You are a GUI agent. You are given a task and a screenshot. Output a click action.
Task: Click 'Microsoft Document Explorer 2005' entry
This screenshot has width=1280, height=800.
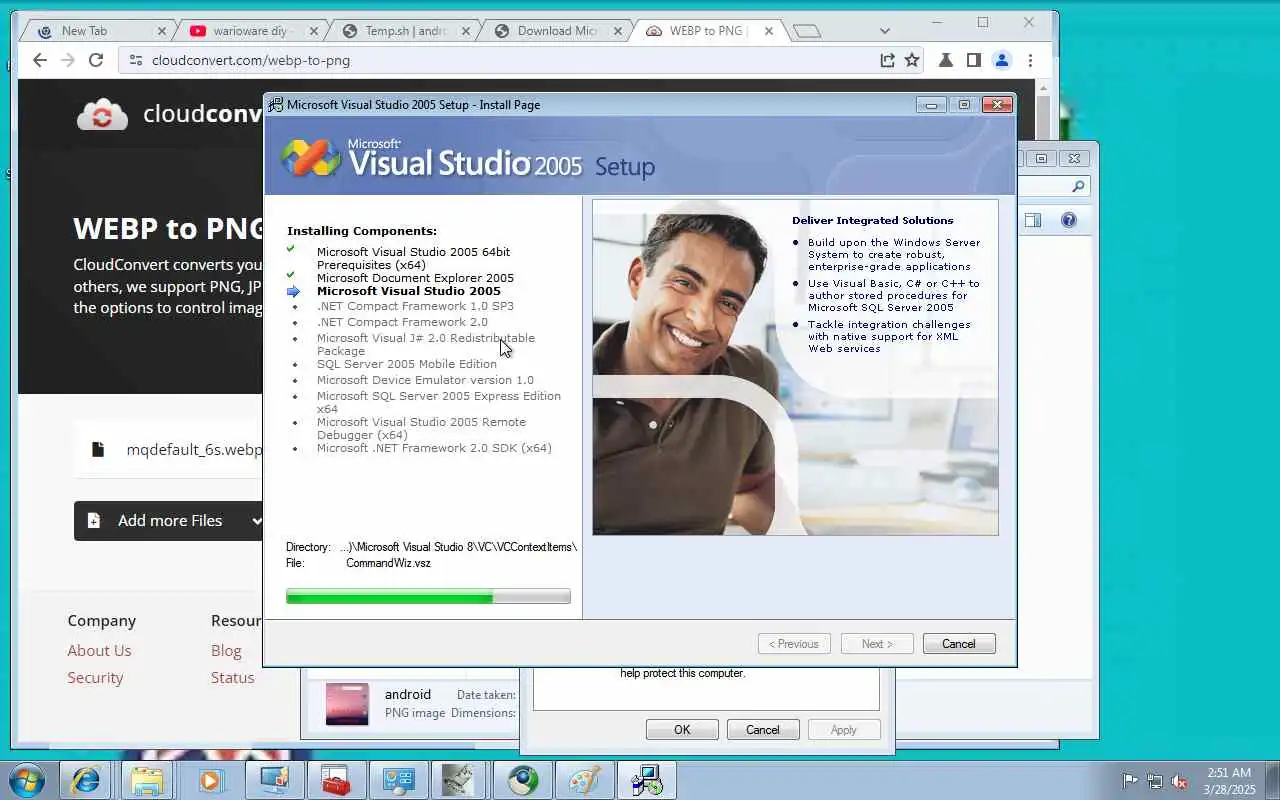click(415, 278)
